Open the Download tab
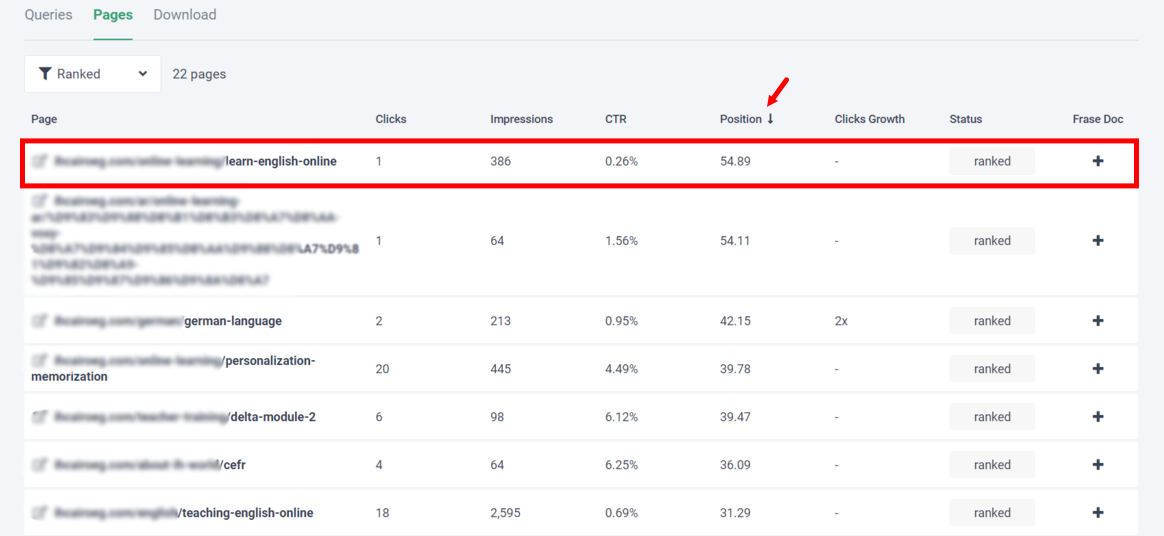The width and height of the screenshot is (1164, 536). 185,15
